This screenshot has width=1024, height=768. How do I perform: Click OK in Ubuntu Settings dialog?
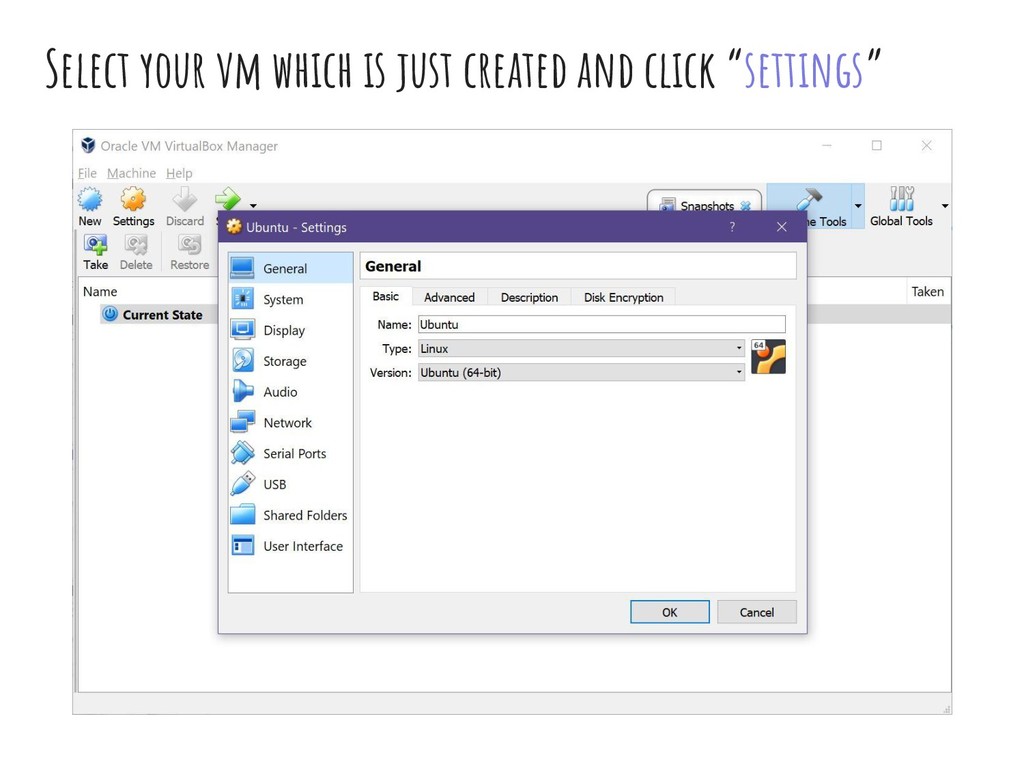point(669,612)
